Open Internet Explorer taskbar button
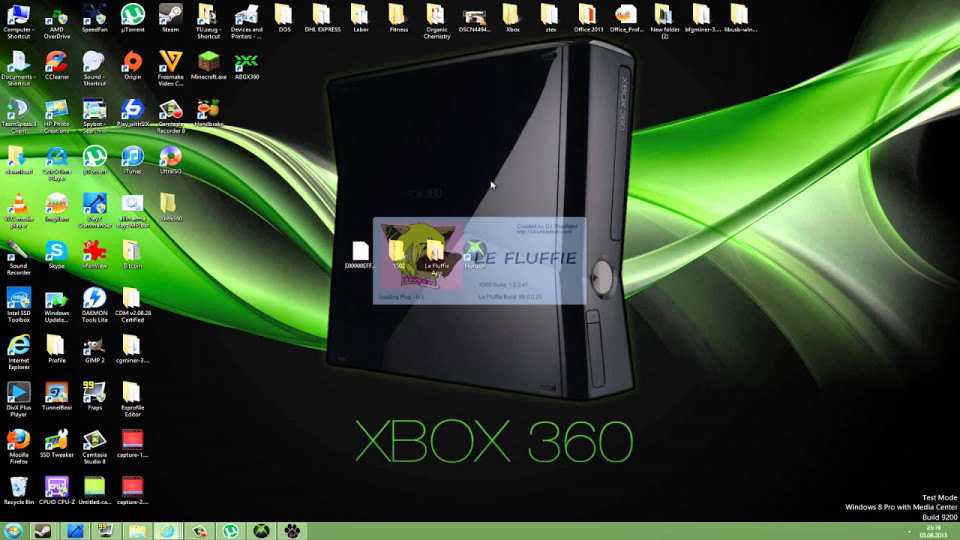960x540 pixels. pos(167,531)
